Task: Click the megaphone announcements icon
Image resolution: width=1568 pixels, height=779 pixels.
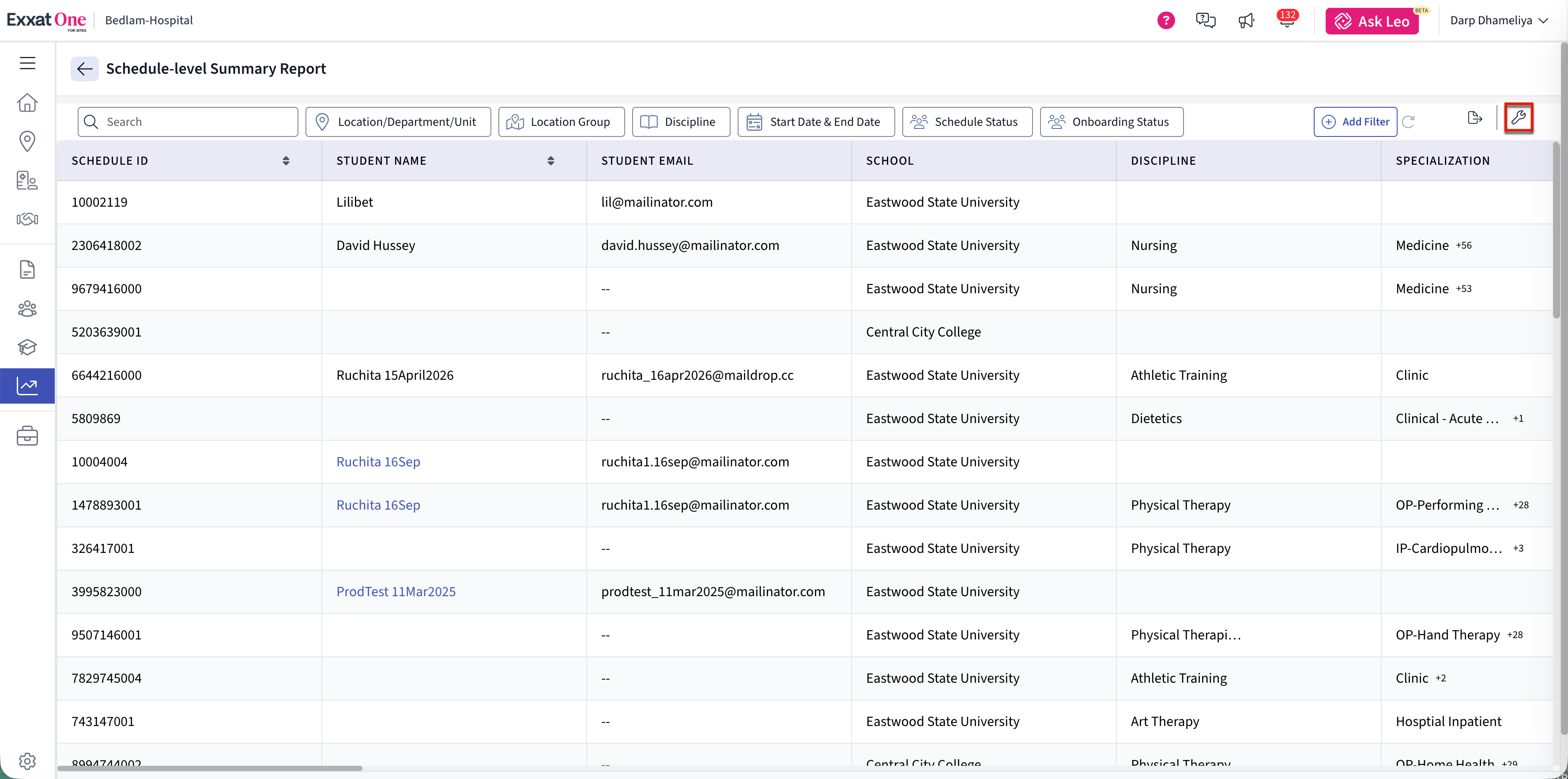Action: (1246, 21)
